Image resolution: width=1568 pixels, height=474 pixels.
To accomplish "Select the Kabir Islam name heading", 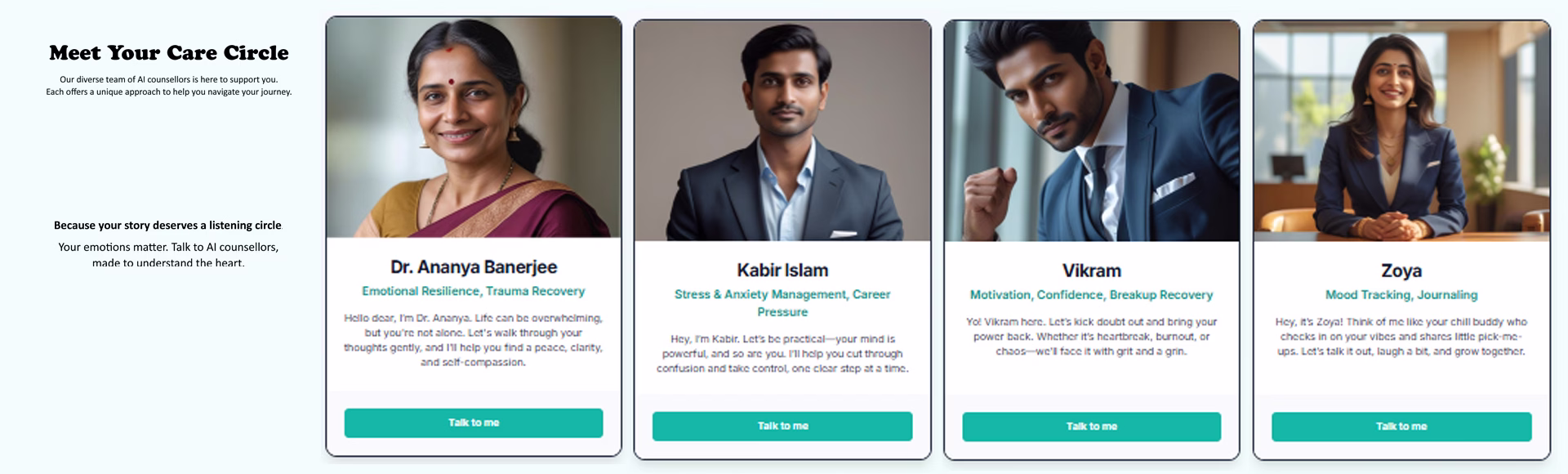I will tap(782, 271).
